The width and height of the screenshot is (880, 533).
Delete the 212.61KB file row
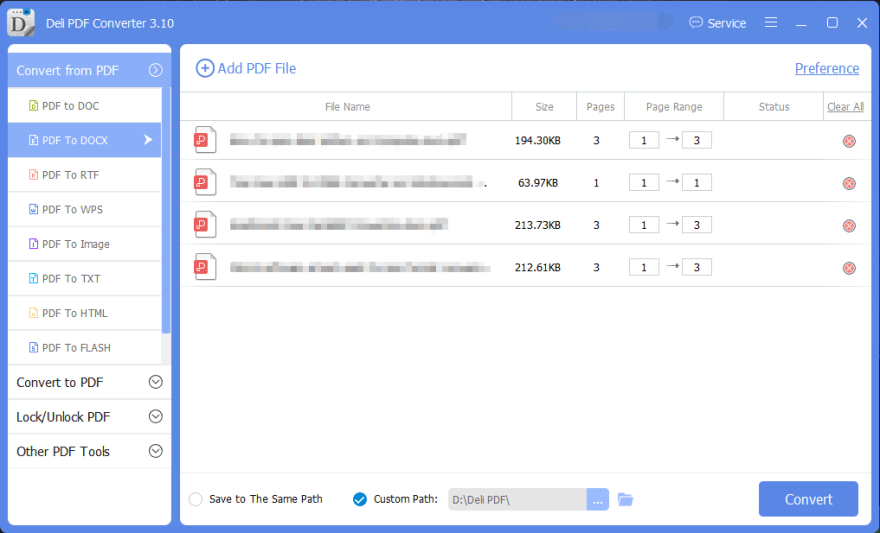[x=849, y=268]
